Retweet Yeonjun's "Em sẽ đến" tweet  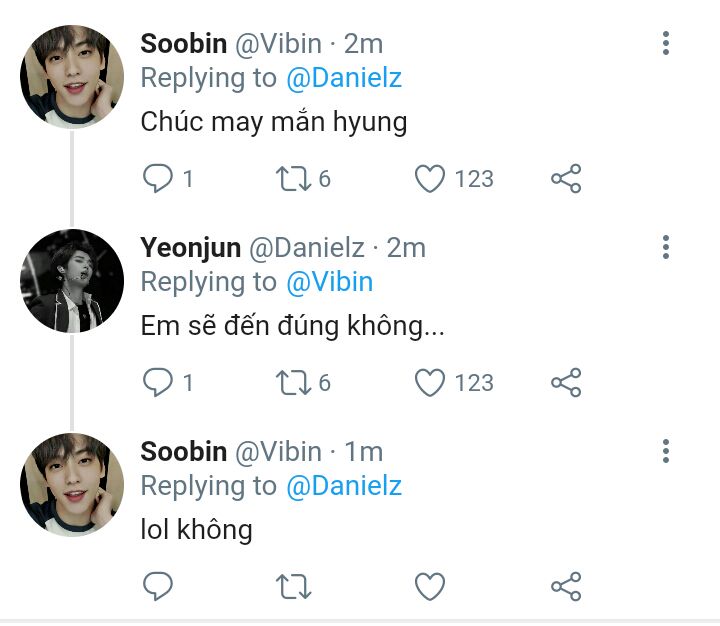(293, 382)
